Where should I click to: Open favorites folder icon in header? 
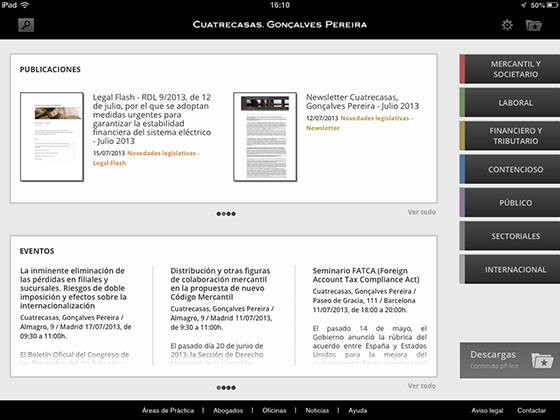pos(534,25)
